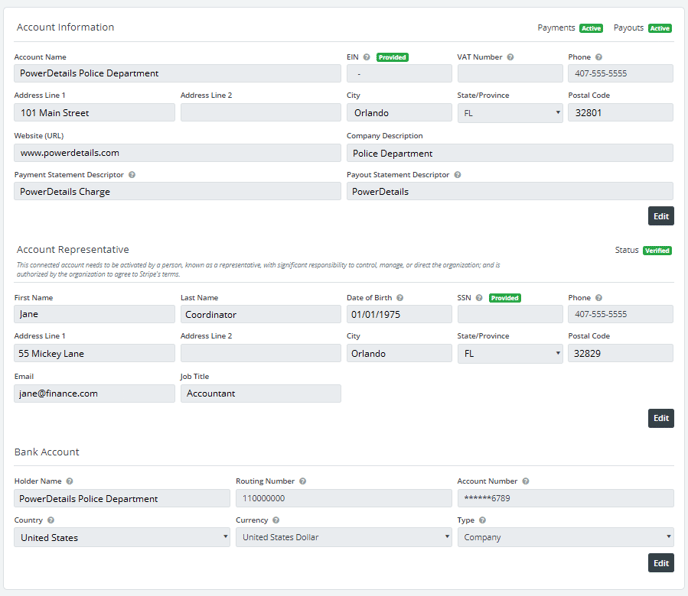Expand the Country dropdown showing United States
The width and height of the screenshot is (688, 596).
(122, 538)
